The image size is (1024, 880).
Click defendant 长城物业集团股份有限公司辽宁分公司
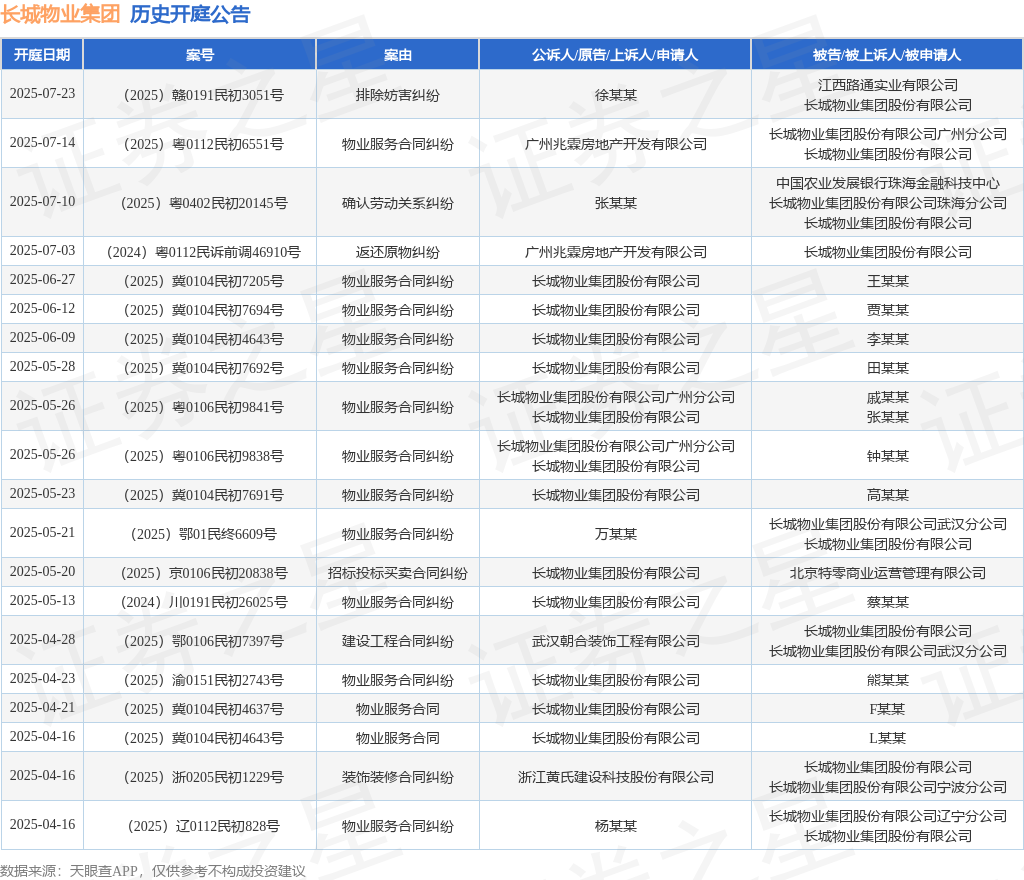coord(888,816)
